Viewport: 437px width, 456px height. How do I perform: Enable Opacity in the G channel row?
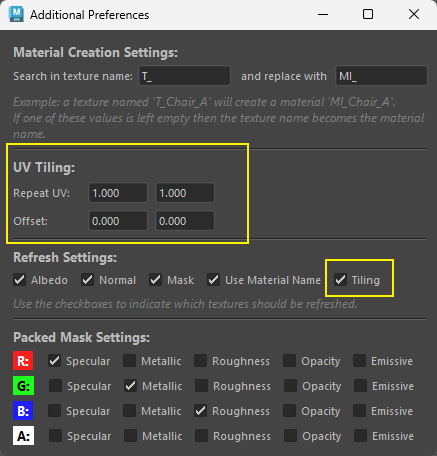pyautogui.click(x=290, y=386)
